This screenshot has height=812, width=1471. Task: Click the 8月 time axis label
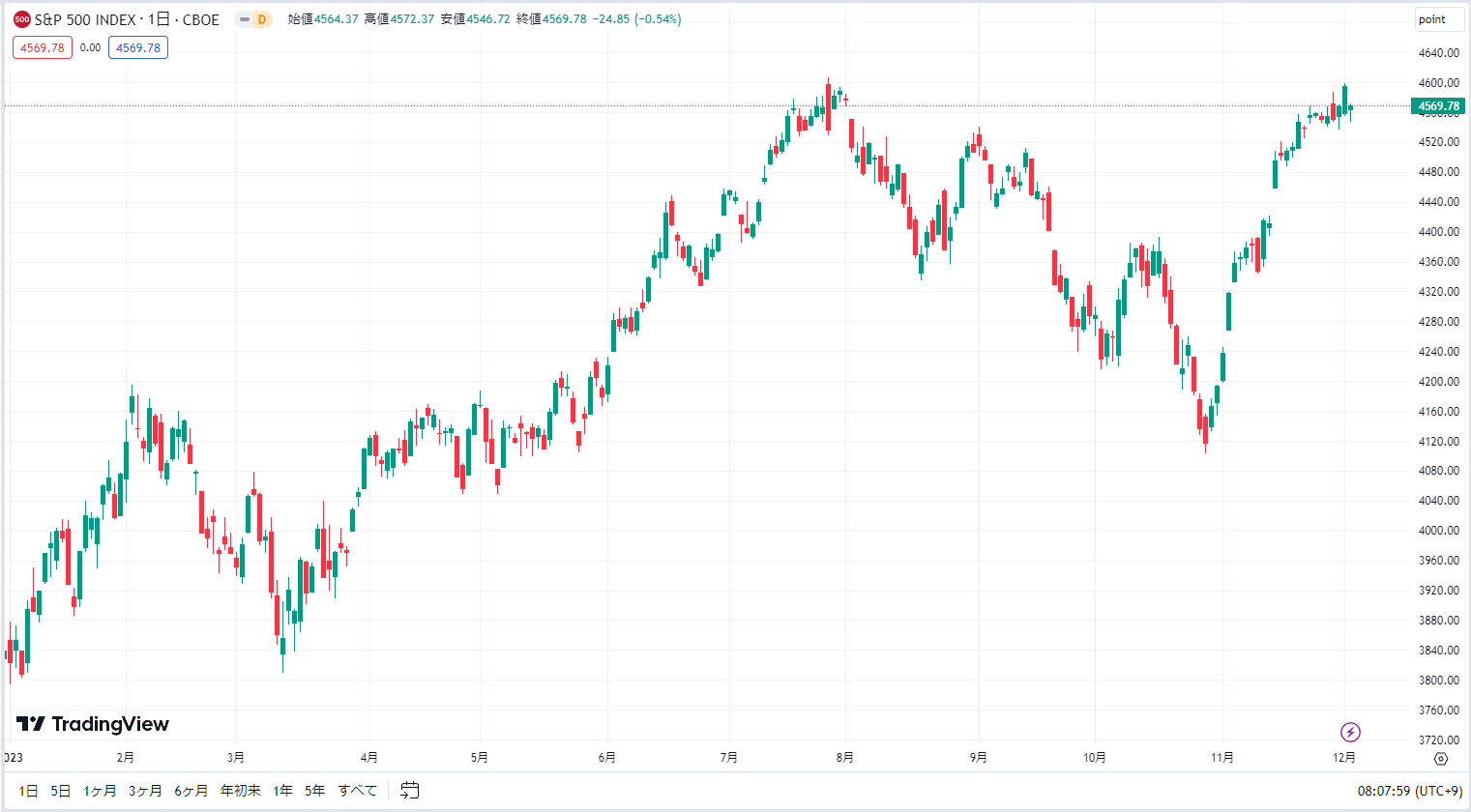pos(845,758)
